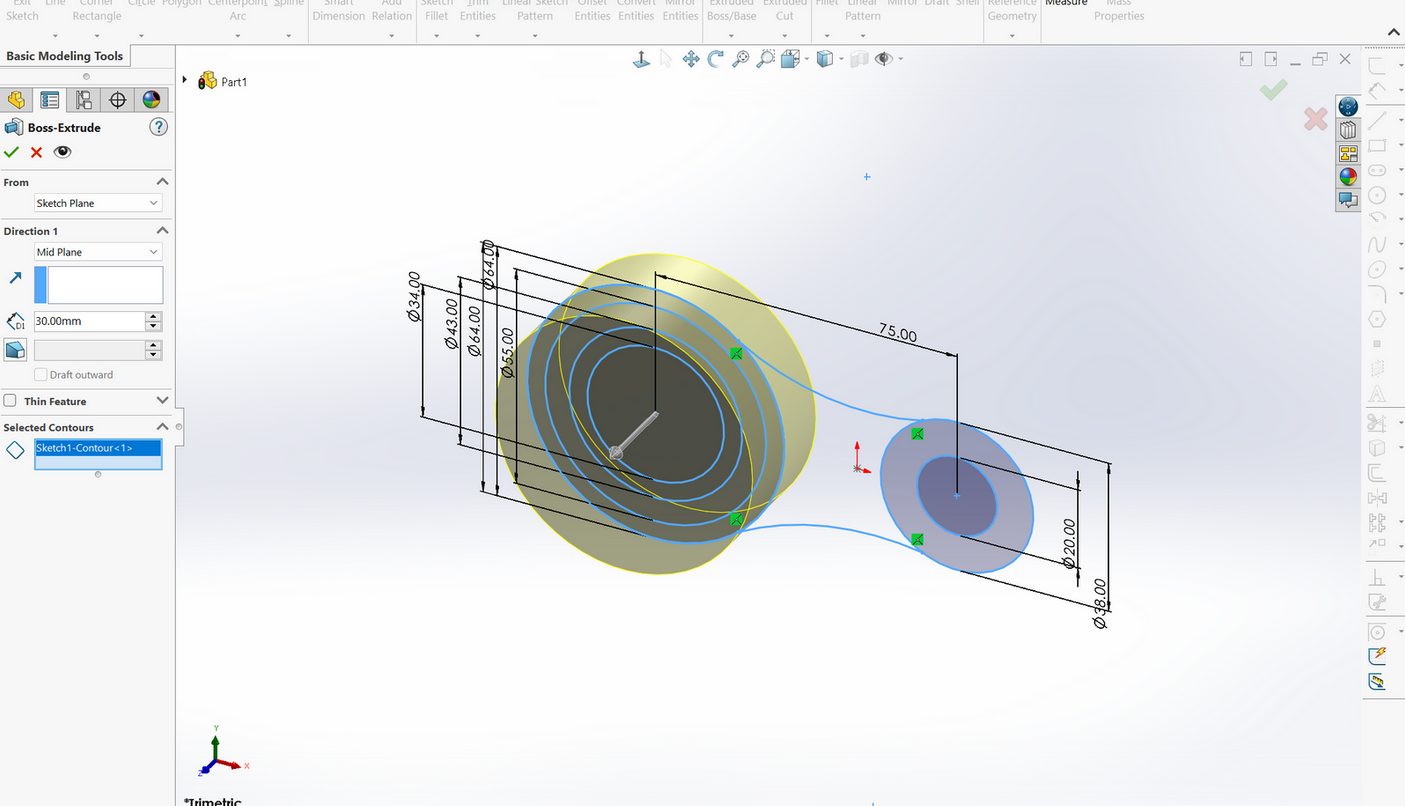Open Boss-Extrude help question mark

pyautogui.click(x=158, y=127)
